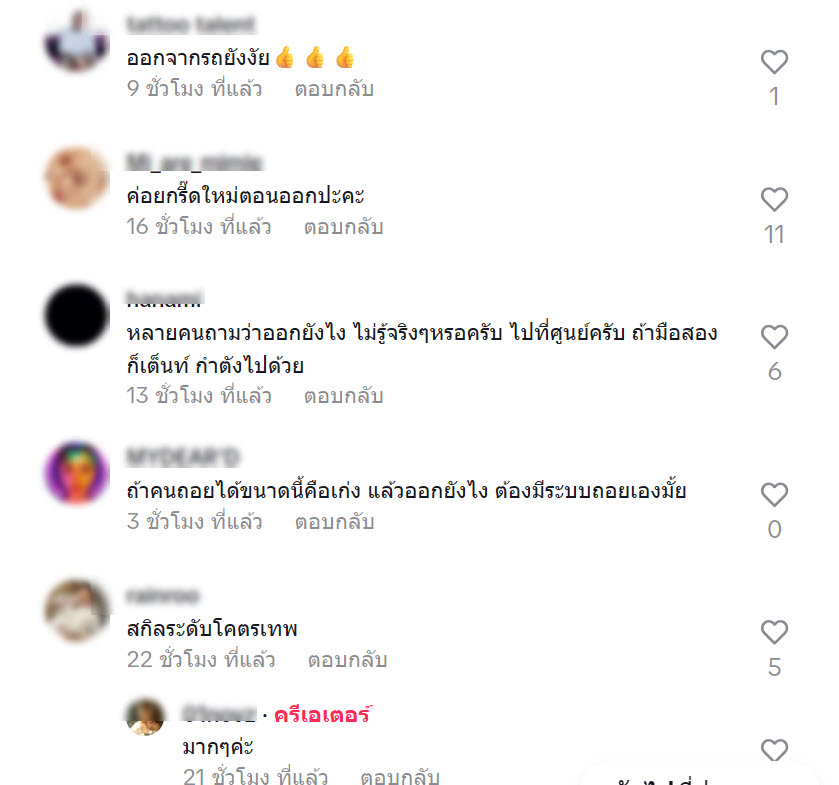Screen dimensions: 839x785
Task: Like the 'ถ้าคนถอยได้ขนาดนี้คือเก่ง' comment
Action: pyautogui.click(x=774, y=494)
